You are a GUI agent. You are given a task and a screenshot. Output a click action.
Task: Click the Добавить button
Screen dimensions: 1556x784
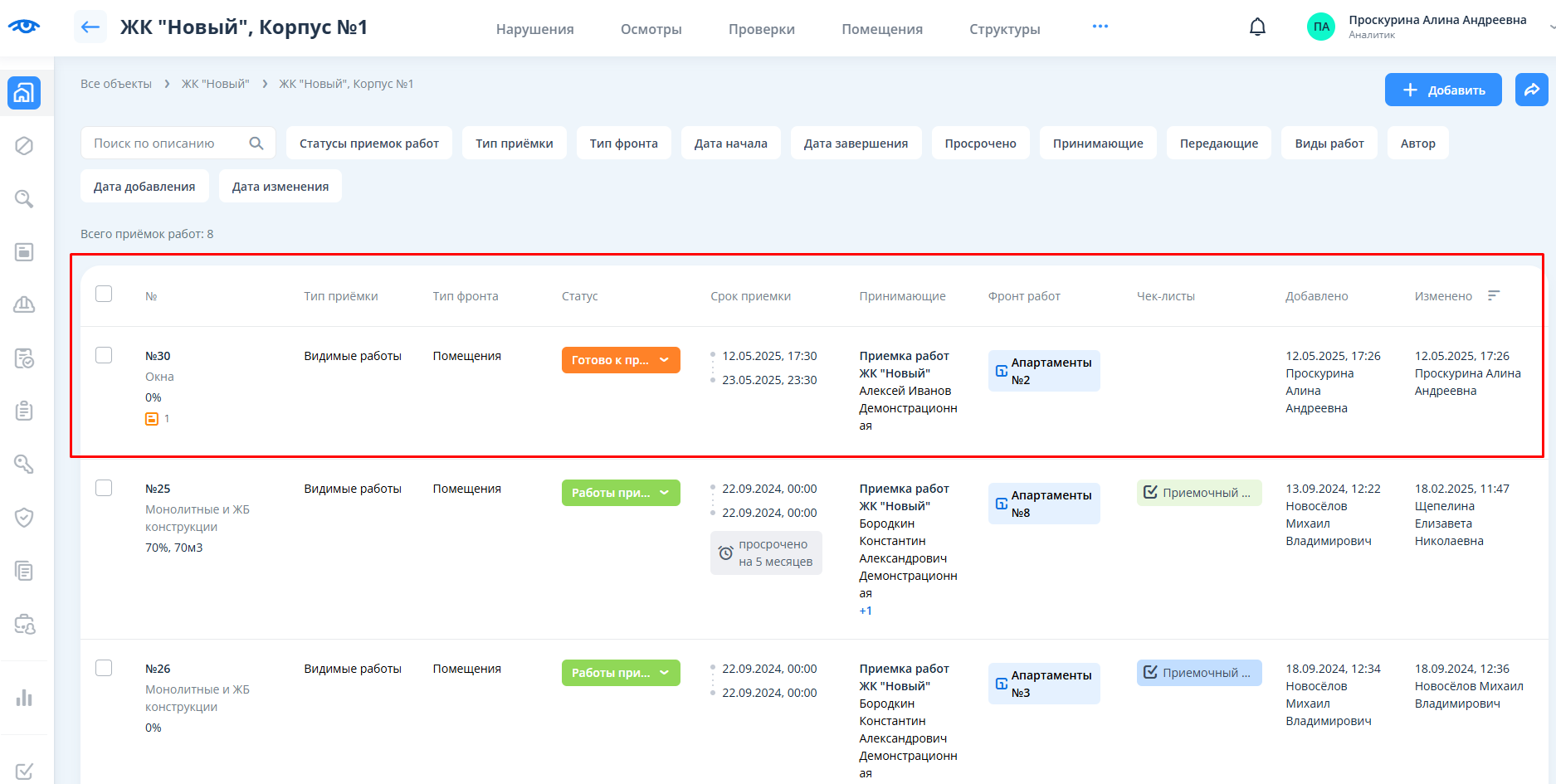(x=1442, y=90)
